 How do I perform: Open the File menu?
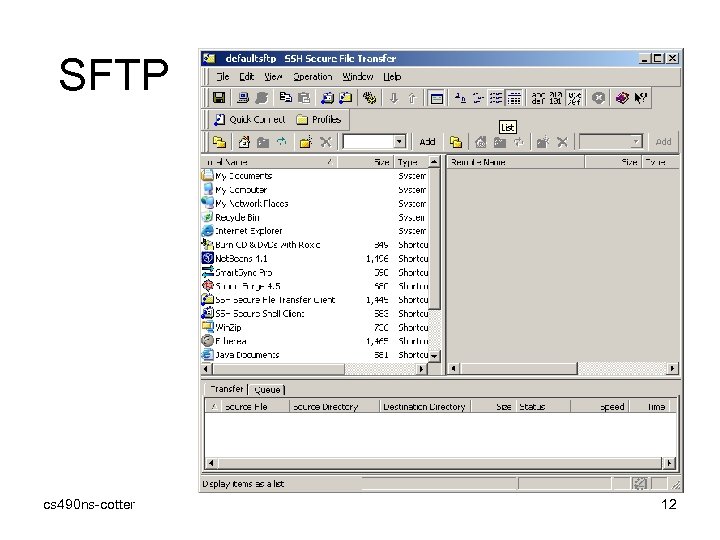[223, 77]
